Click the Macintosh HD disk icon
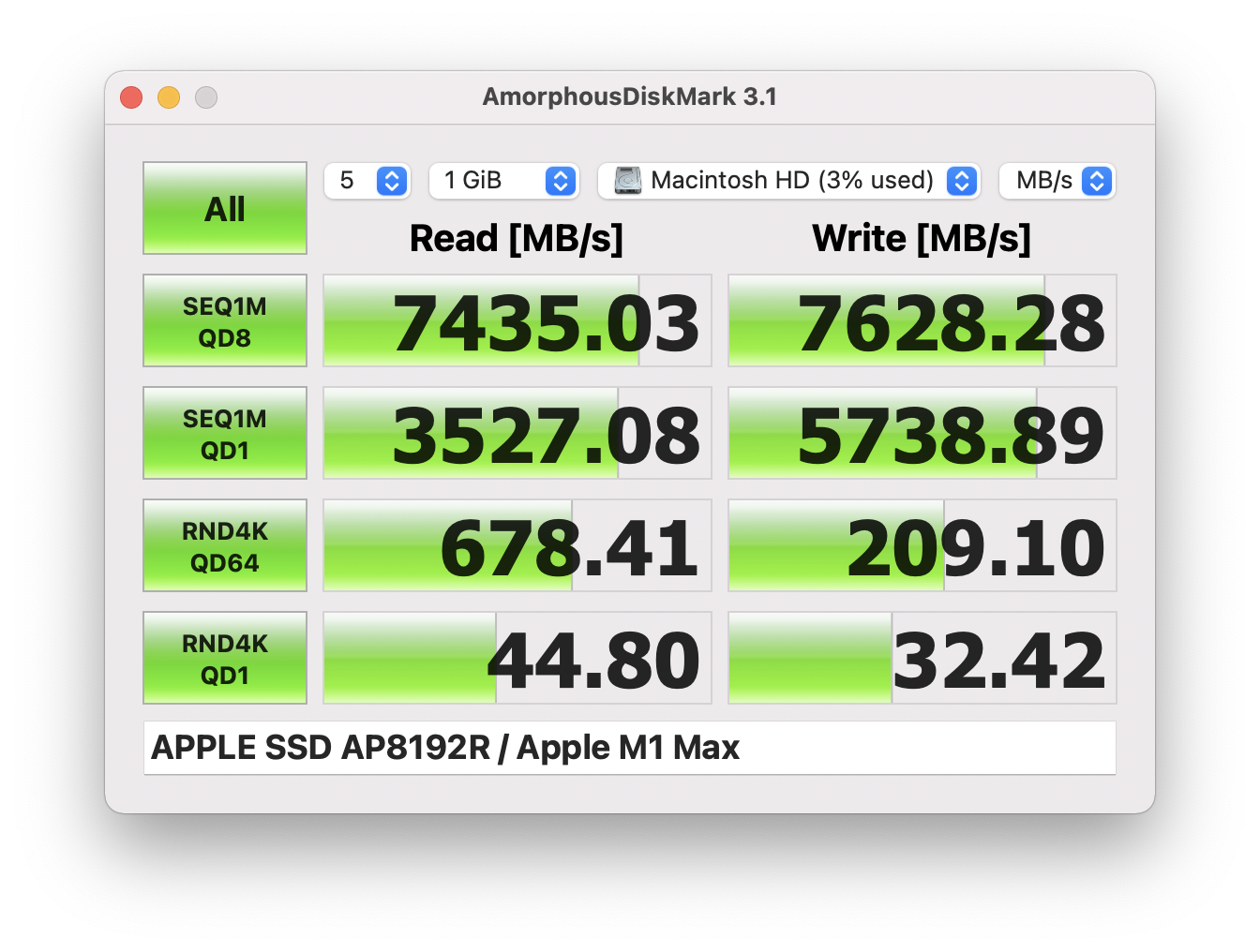 pos(628,180)
